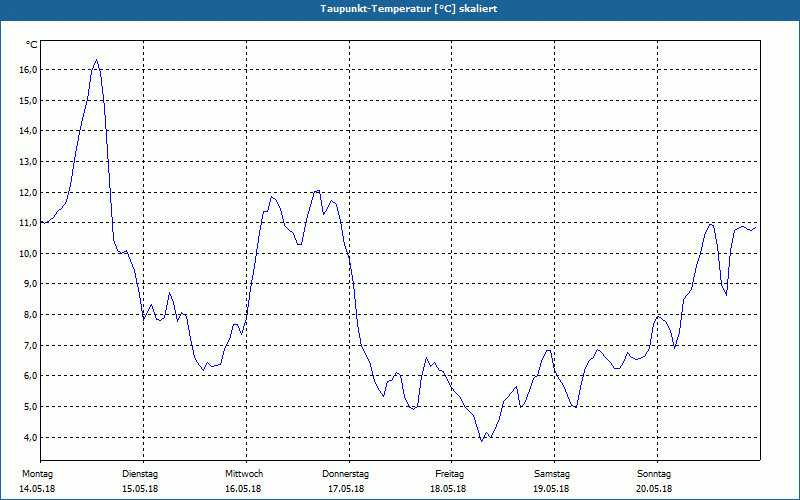Screen dimensions: 800x500
Task: Click the 7,0 y-axis label
Action: [31, 345]
